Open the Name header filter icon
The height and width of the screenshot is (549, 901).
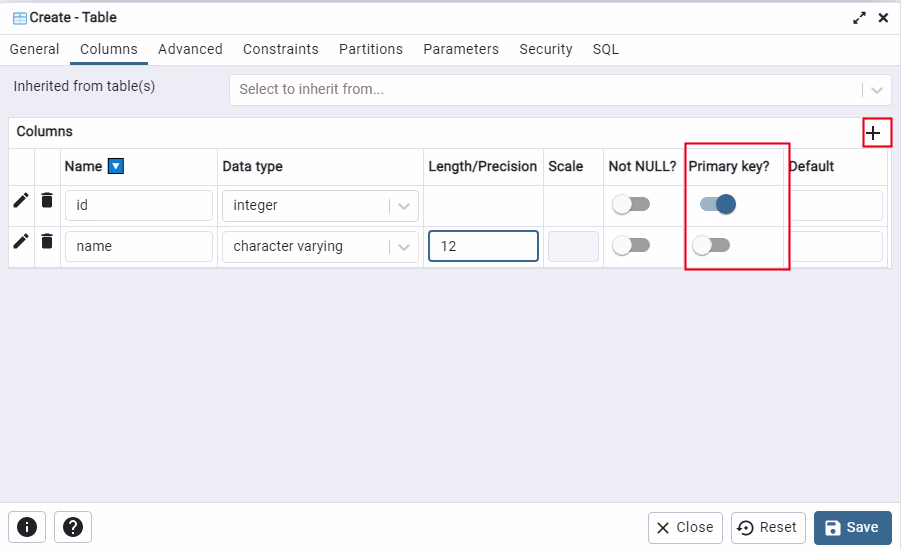point(116,166)
